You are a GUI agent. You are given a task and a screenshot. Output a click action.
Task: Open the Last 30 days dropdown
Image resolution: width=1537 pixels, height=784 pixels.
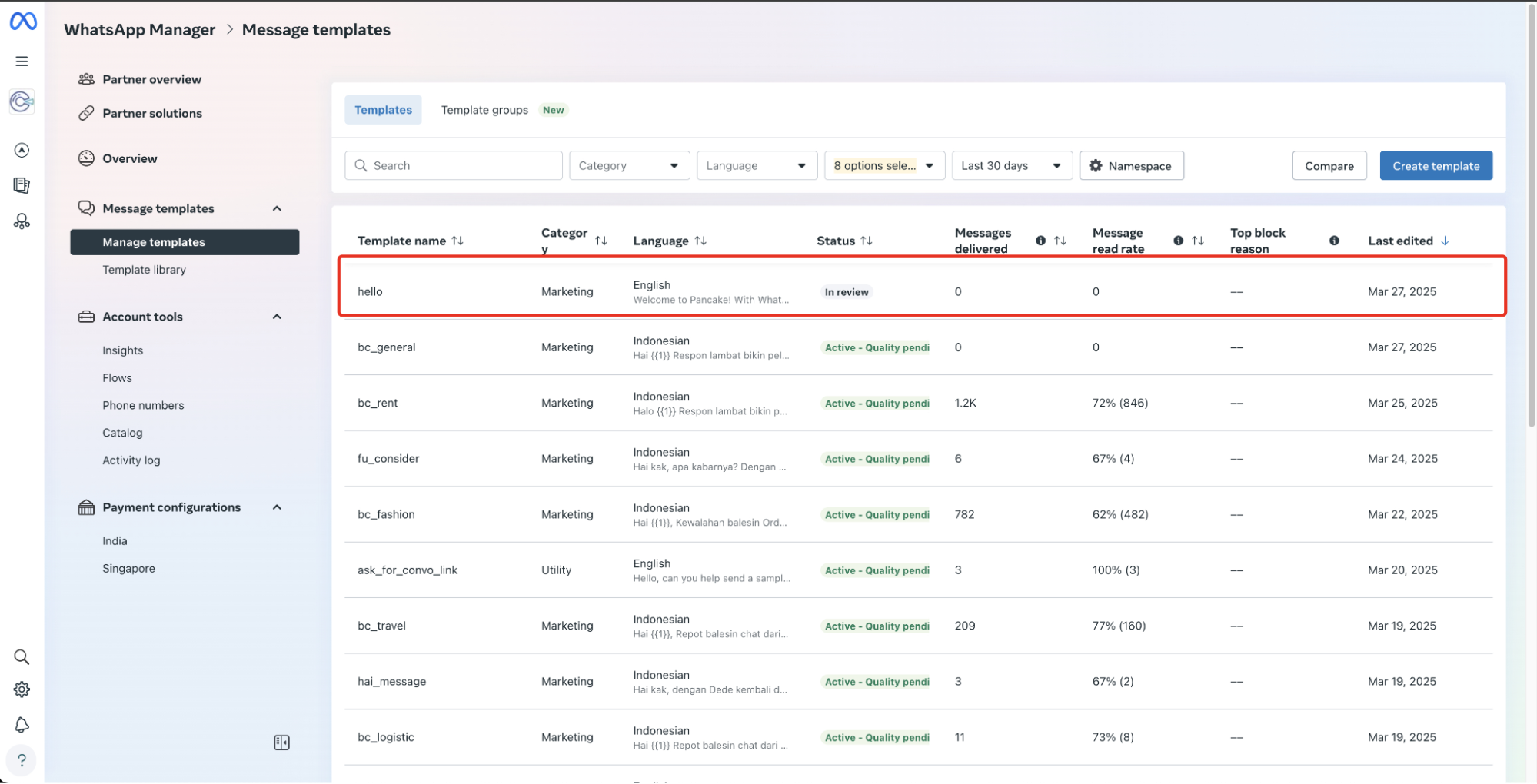[1012, 165]
